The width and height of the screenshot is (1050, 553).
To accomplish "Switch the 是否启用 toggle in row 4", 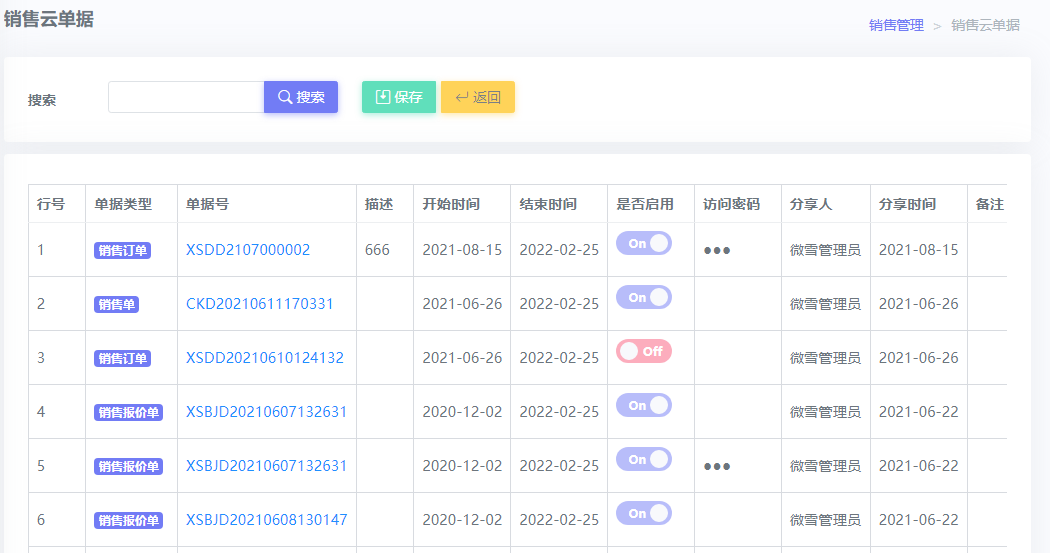I will point(644,405).
